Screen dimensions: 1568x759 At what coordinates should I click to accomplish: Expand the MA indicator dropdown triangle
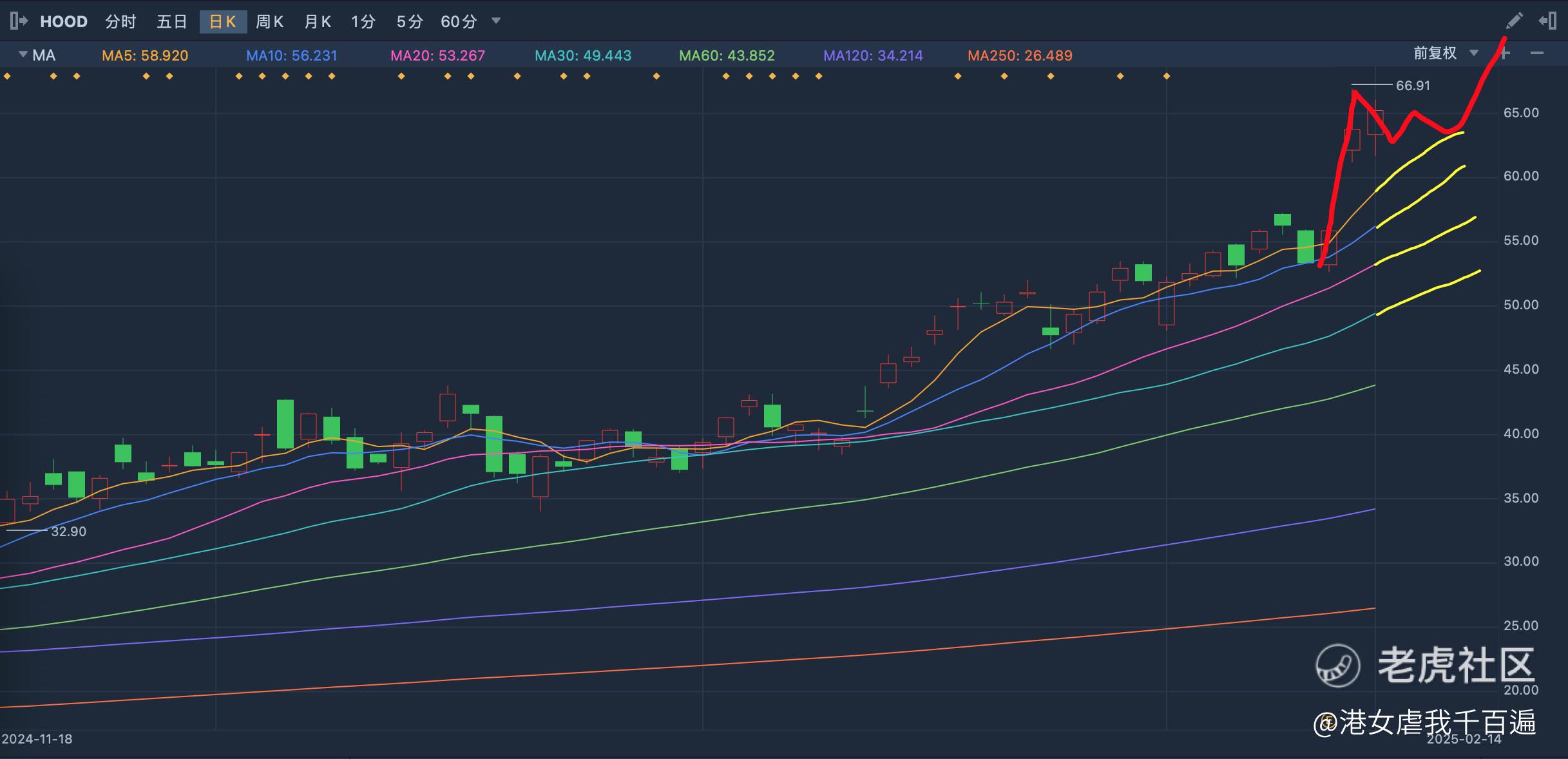23,54
